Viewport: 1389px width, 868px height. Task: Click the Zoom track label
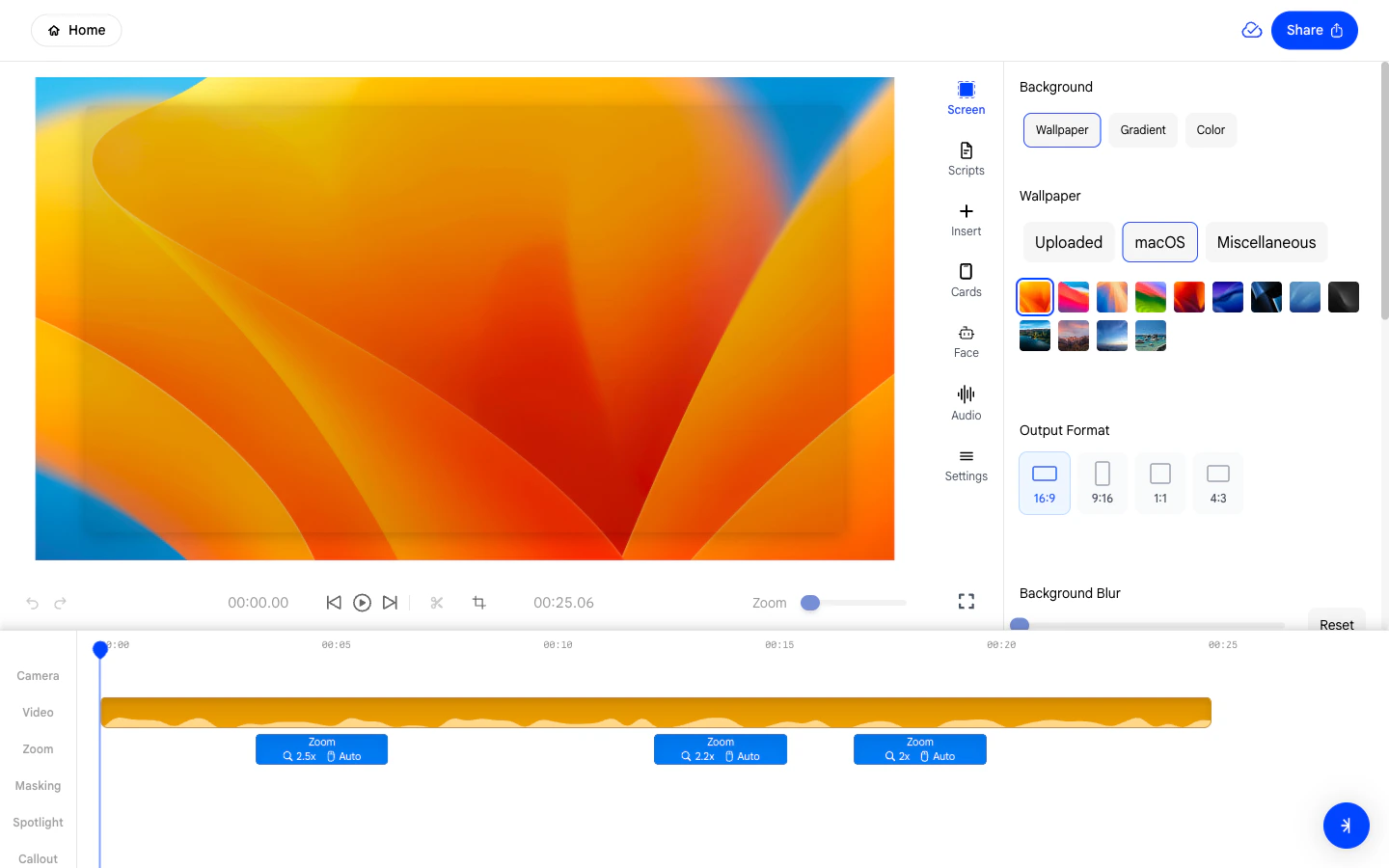tap(38, 749)
